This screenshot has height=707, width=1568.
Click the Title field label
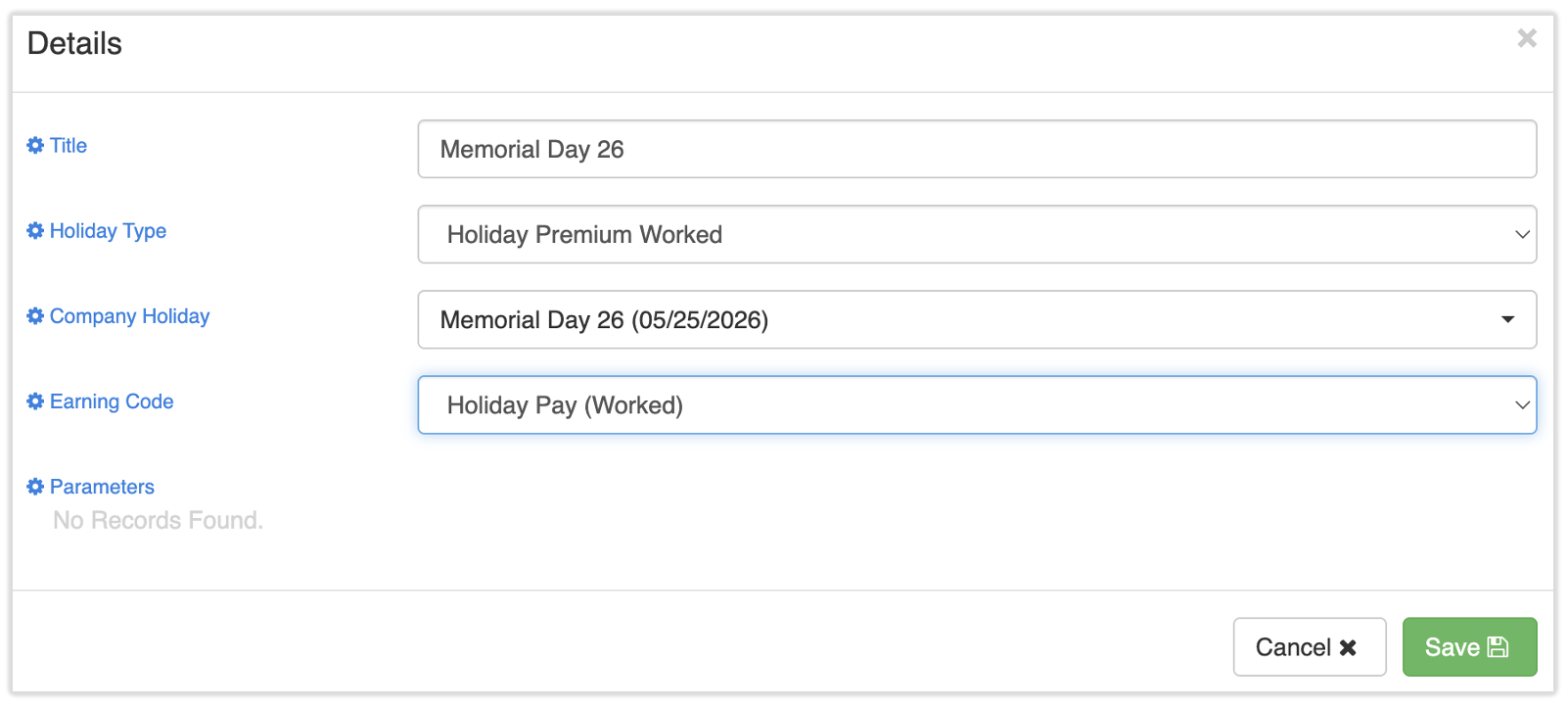[69, 146]
